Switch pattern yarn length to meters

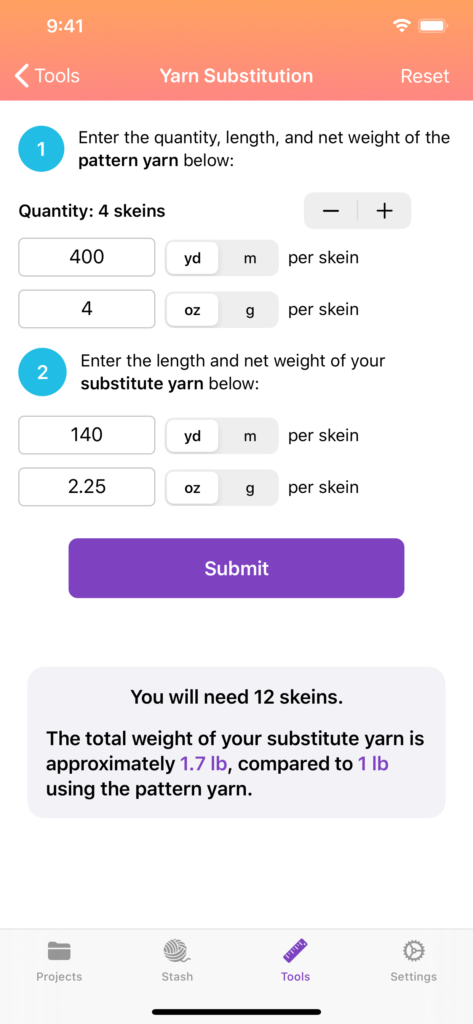[x=250, y=259]
